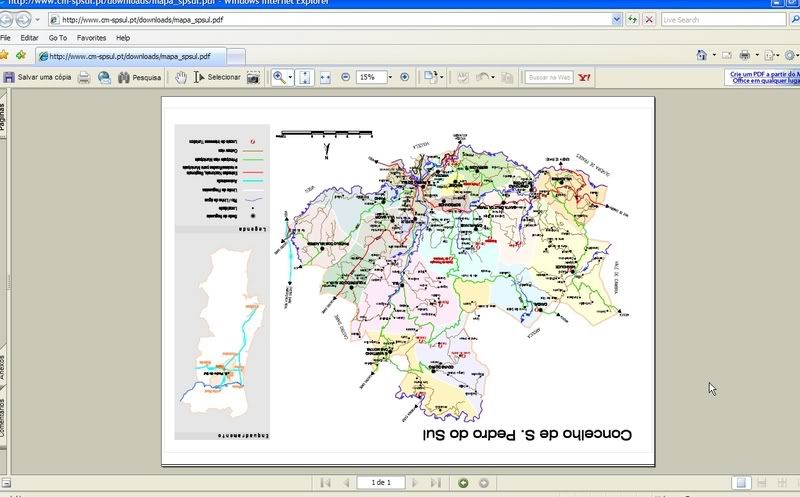Open the Comentários side panel tab
800x497 pixels.
pyautogui.click(x=3, y=417)
